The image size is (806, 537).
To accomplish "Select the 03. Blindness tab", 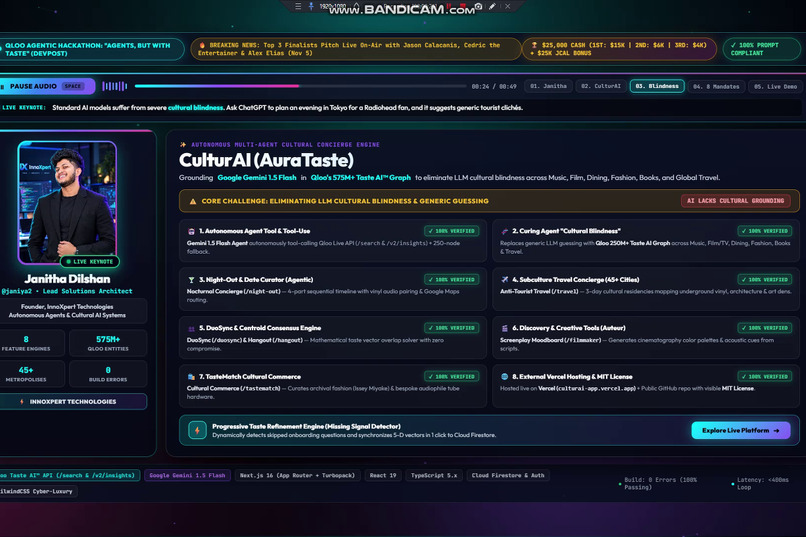I will click(x=657, y=86).
